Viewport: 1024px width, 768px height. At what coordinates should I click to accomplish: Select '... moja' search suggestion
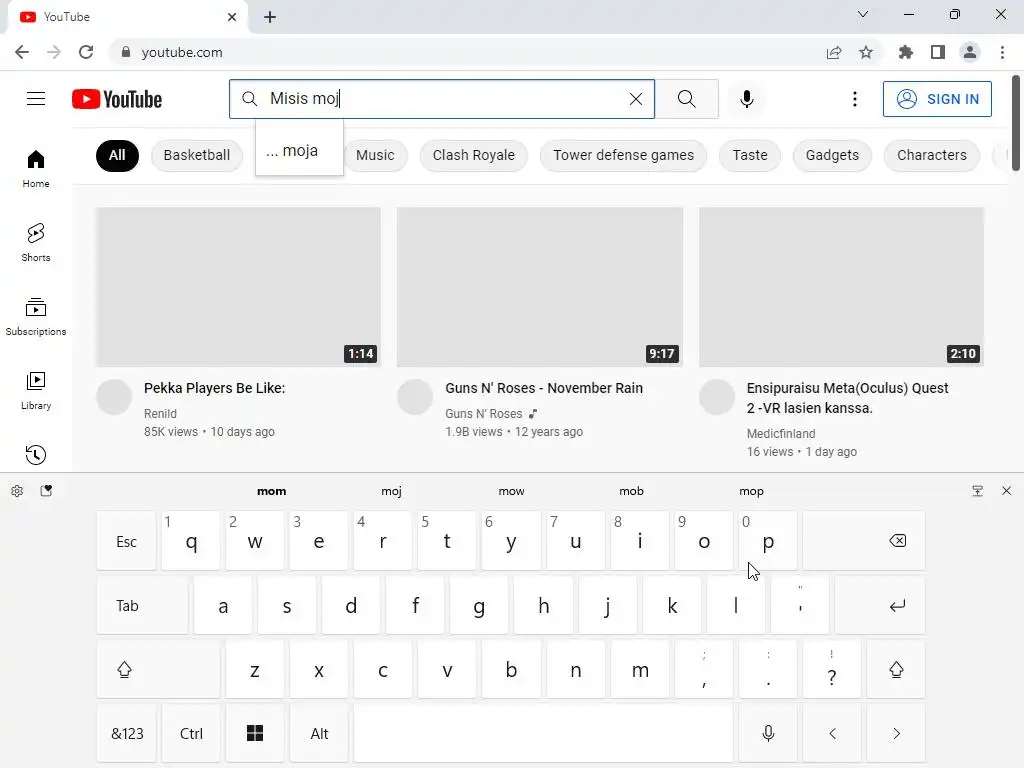[299, 151]
